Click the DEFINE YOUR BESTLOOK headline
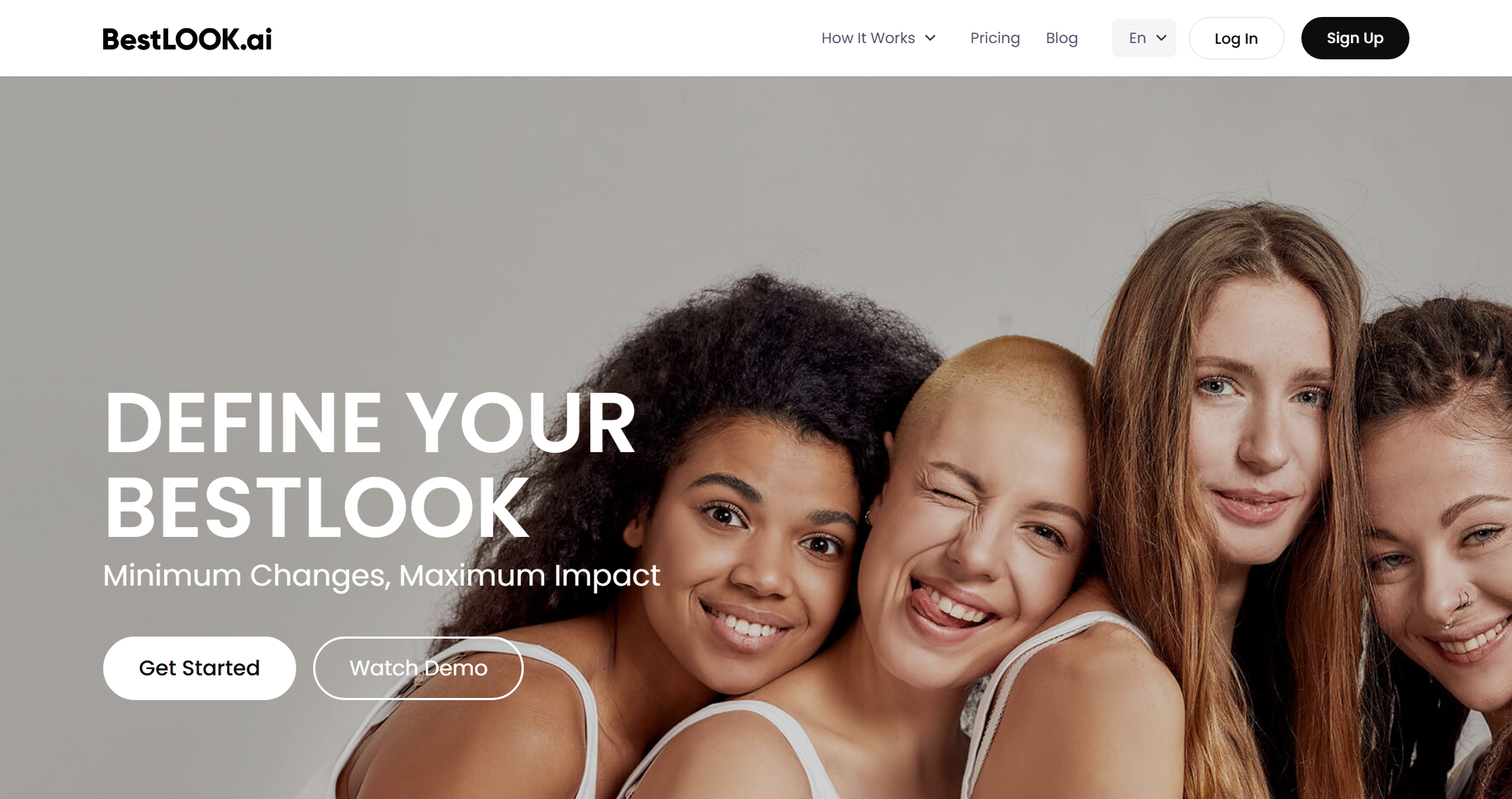This screenshot has width=1512, height=799. click(x=370, y=464)
